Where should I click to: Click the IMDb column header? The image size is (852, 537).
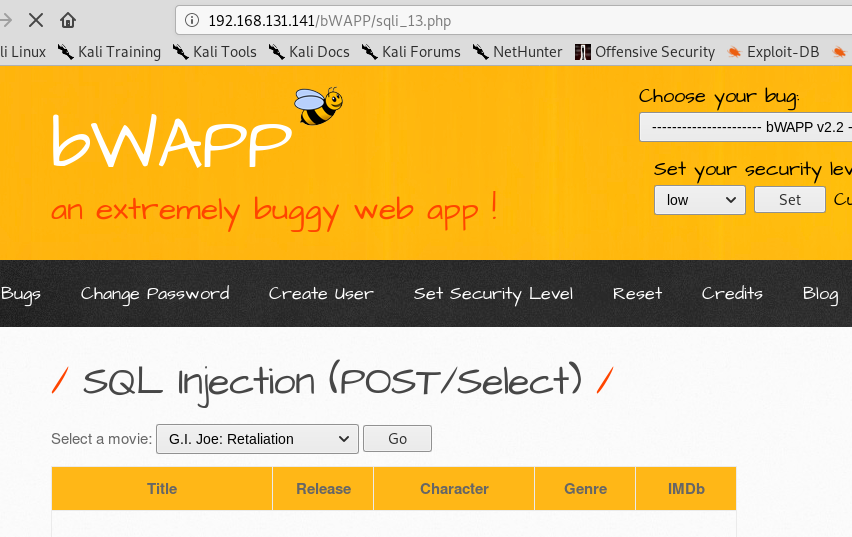coord(686,489)
